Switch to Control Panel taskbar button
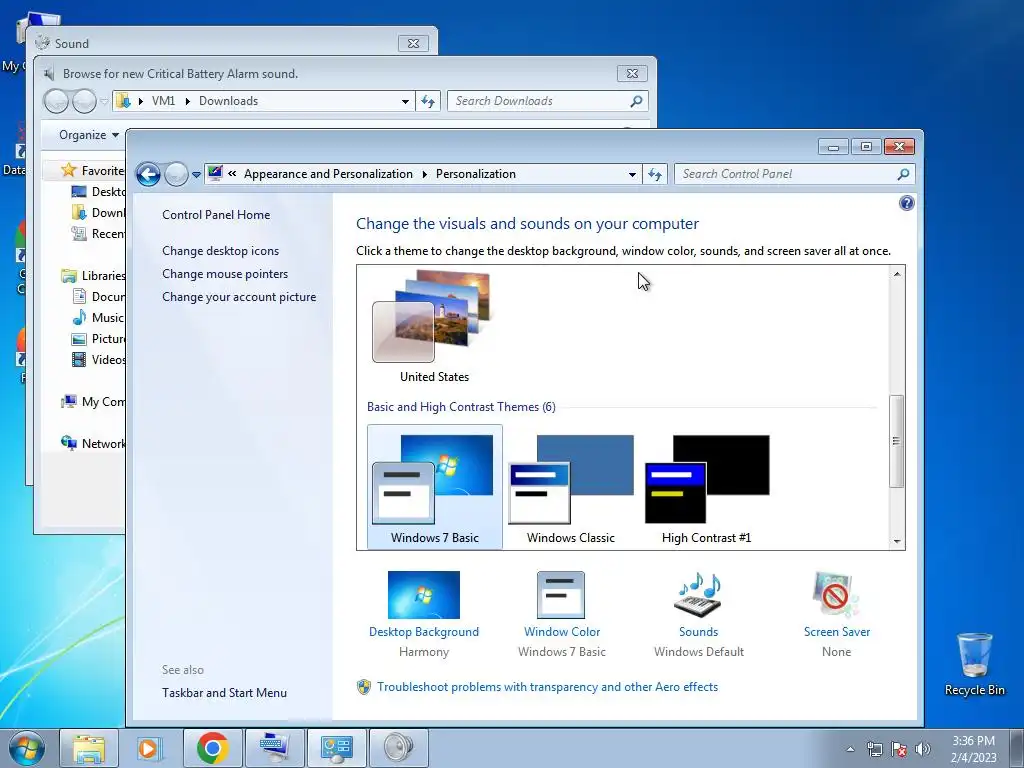The width and height of the screenshot is (1024, 768). pyautogui.click(x=336, y=748)
